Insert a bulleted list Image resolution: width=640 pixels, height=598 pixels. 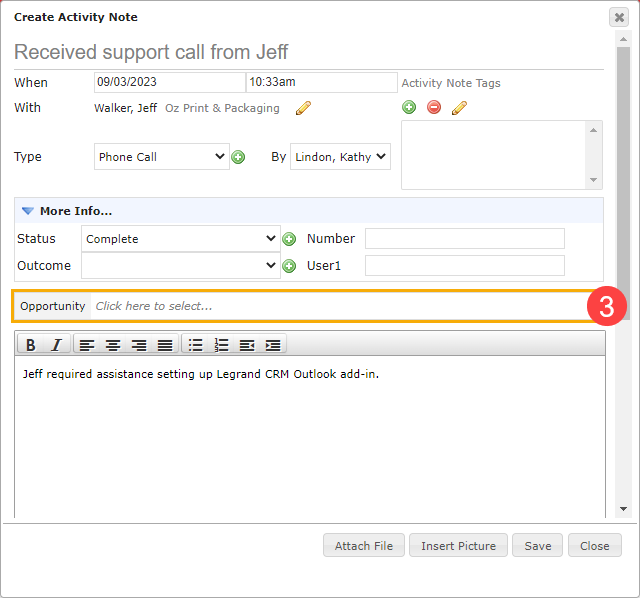click(196, 345)
